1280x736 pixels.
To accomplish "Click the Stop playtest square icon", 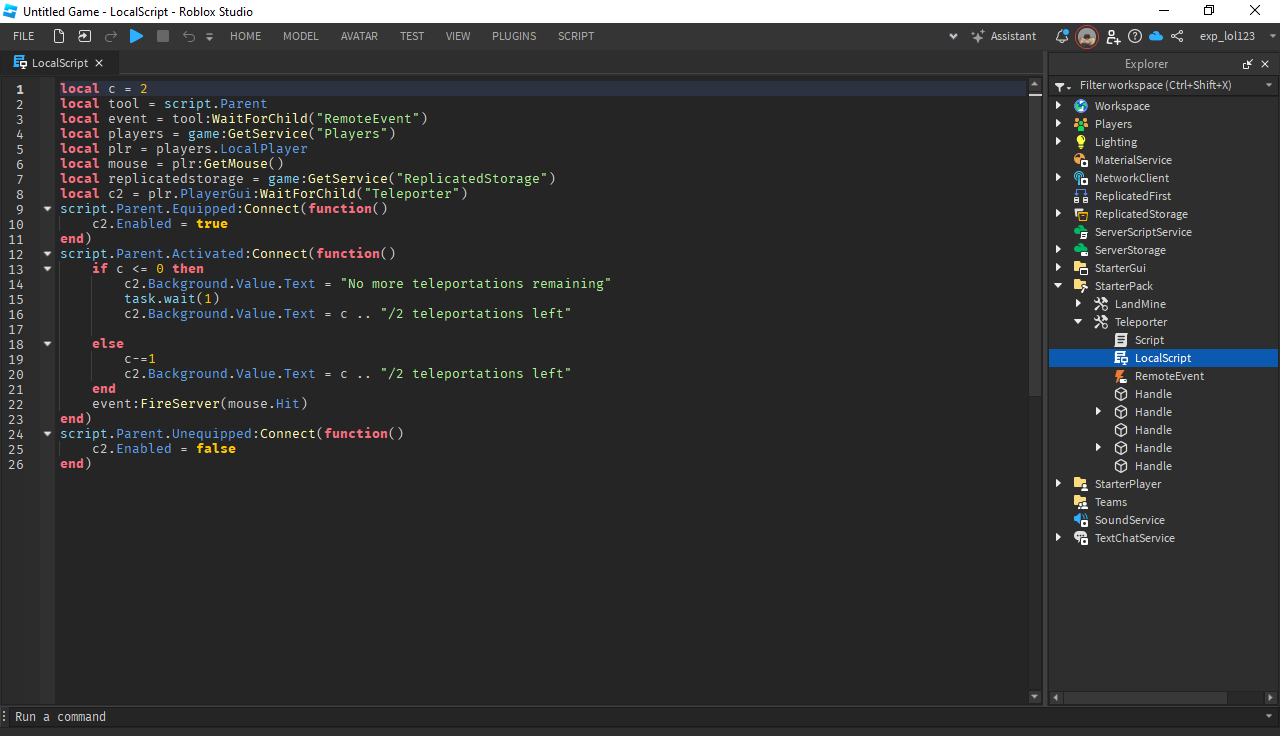I will [x=163, y=36].
